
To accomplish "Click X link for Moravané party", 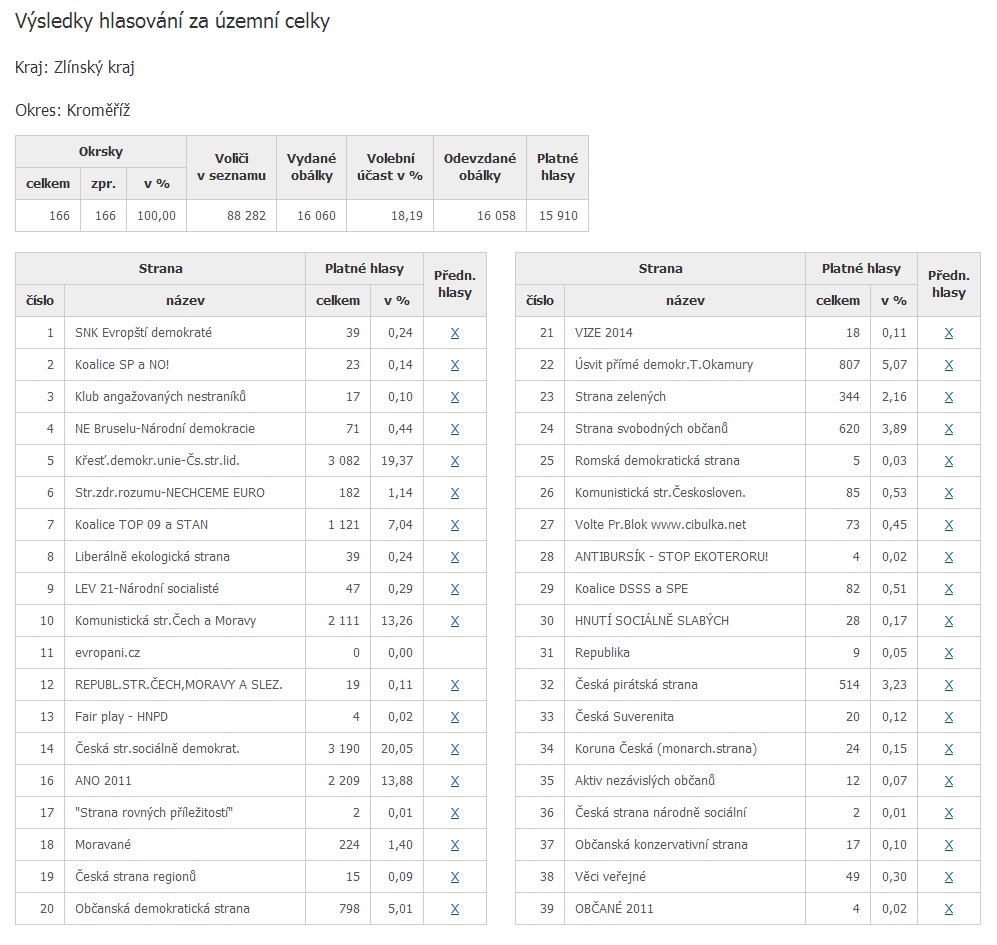I will click(x=454, y=845).
